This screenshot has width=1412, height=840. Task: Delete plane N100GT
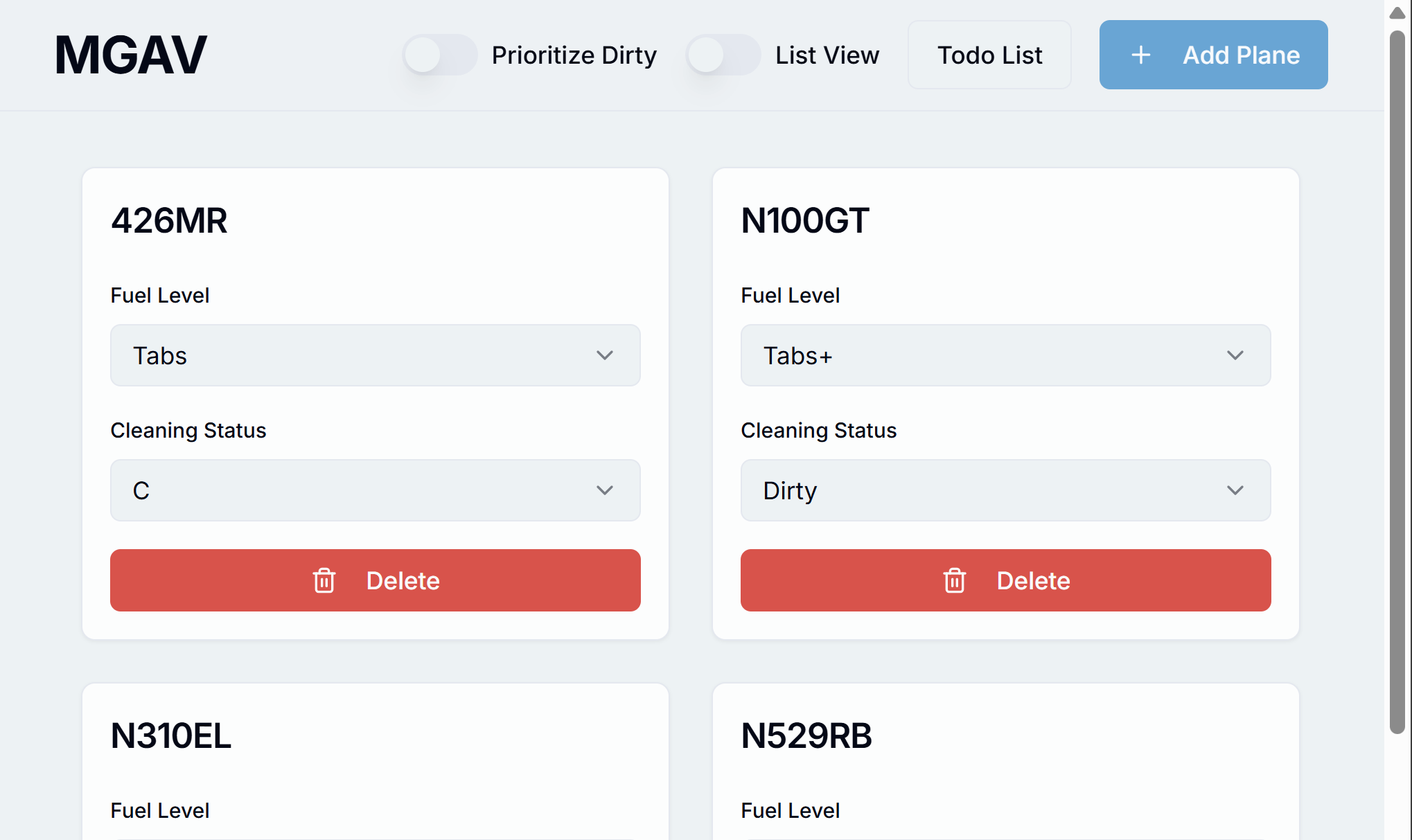1005,581
